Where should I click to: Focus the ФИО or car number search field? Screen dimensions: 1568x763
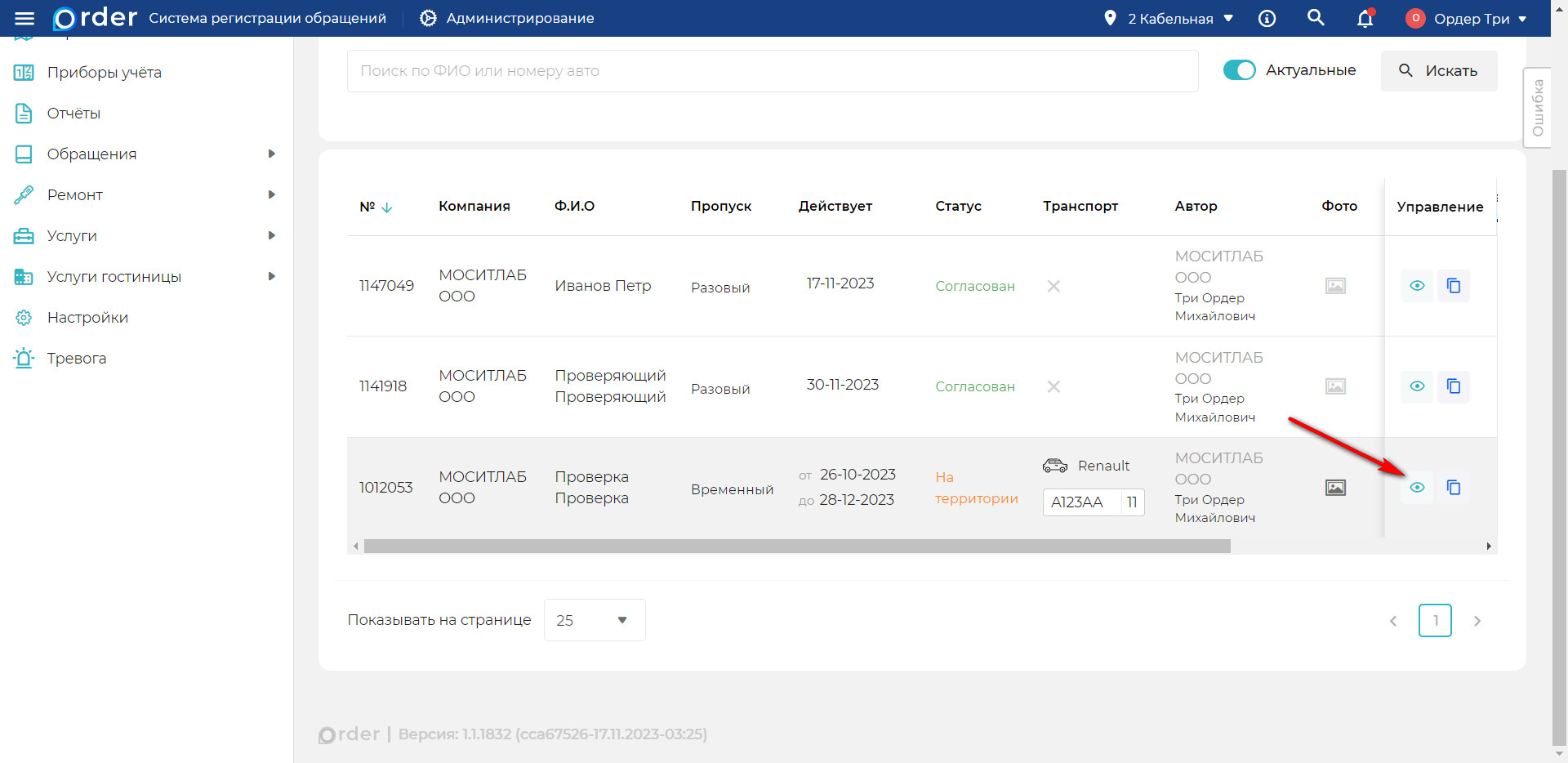(x=772, y=71)
